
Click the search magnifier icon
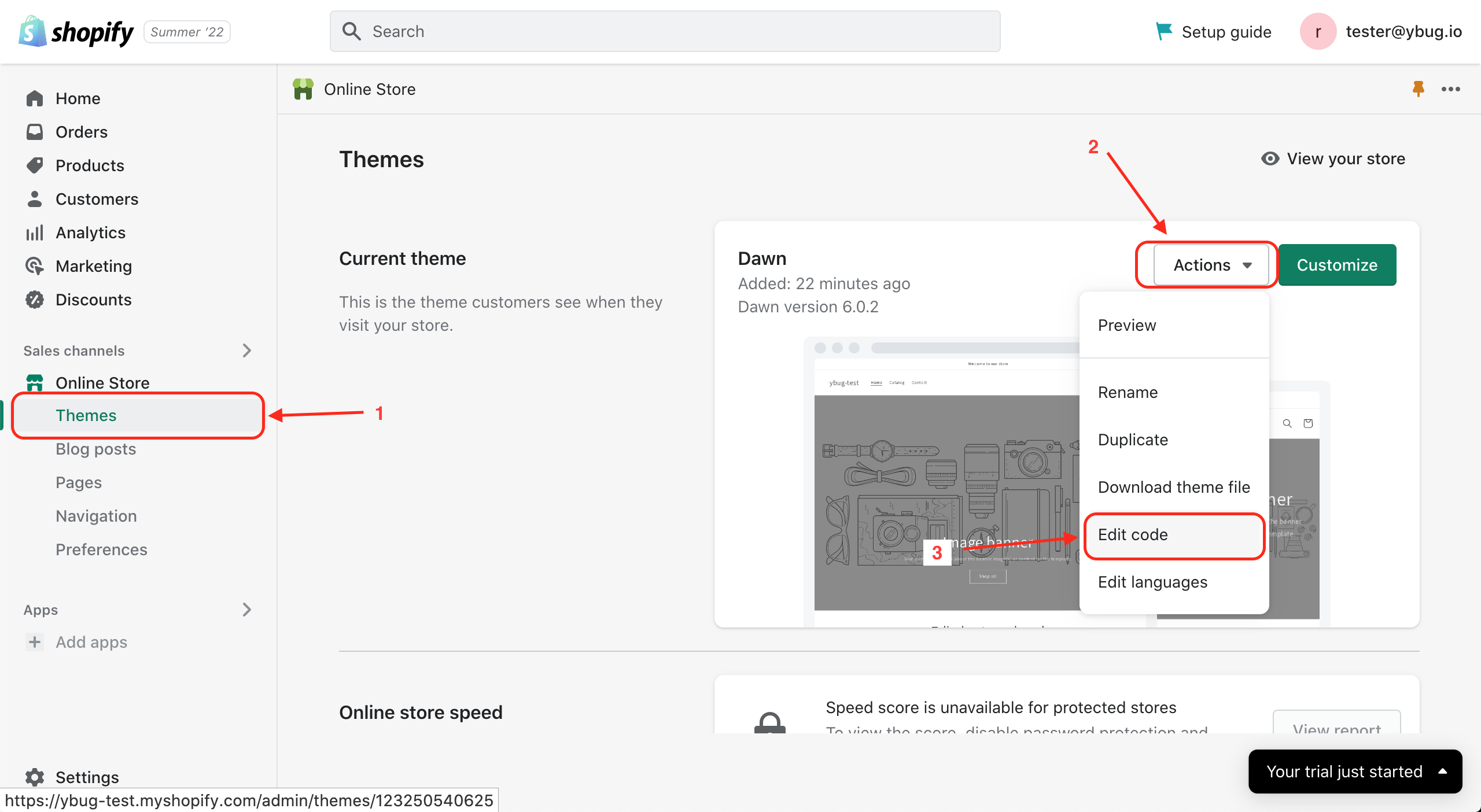coord(351,31)
